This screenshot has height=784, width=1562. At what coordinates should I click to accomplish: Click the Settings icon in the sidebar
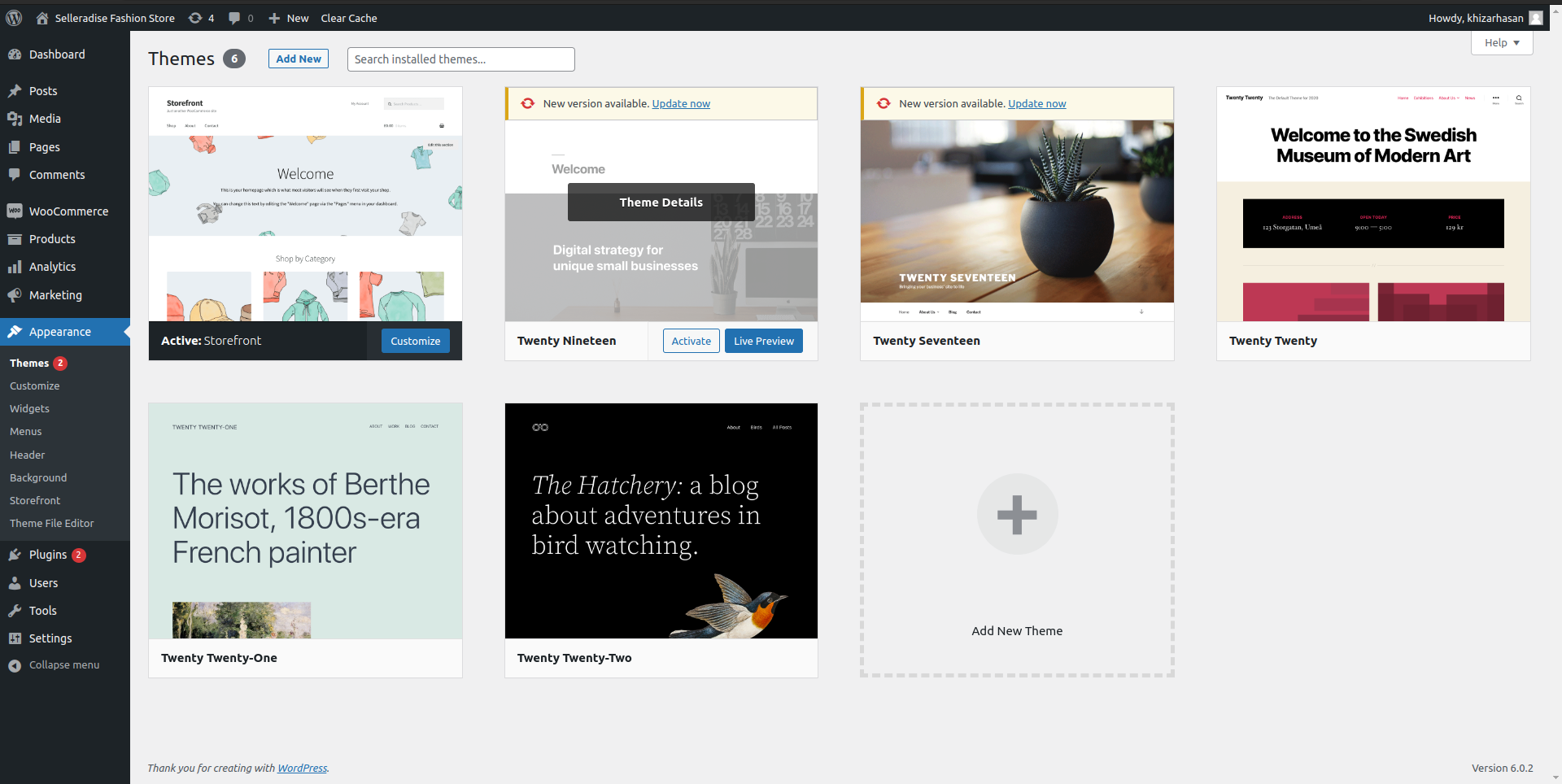click(x=15, y=638)
